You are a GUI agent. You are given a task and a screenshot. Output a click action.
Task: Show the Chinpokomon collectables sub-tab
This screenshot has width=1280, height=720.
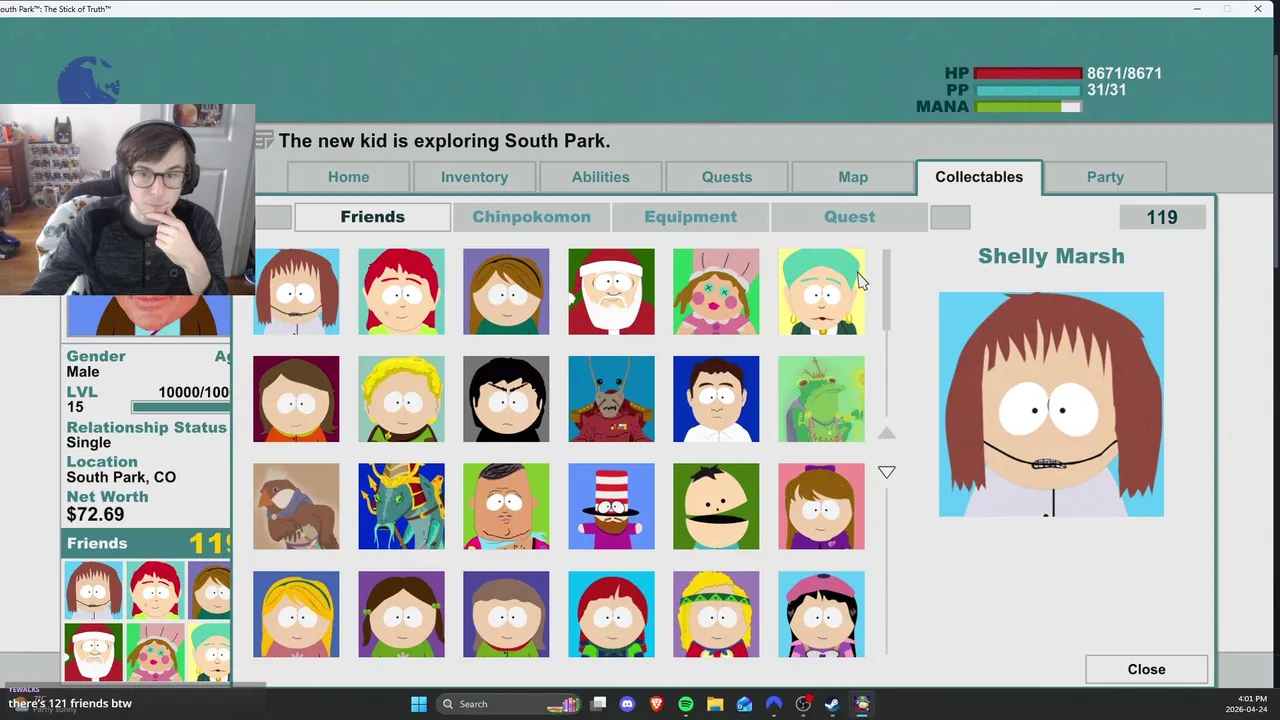click(531, 217)
